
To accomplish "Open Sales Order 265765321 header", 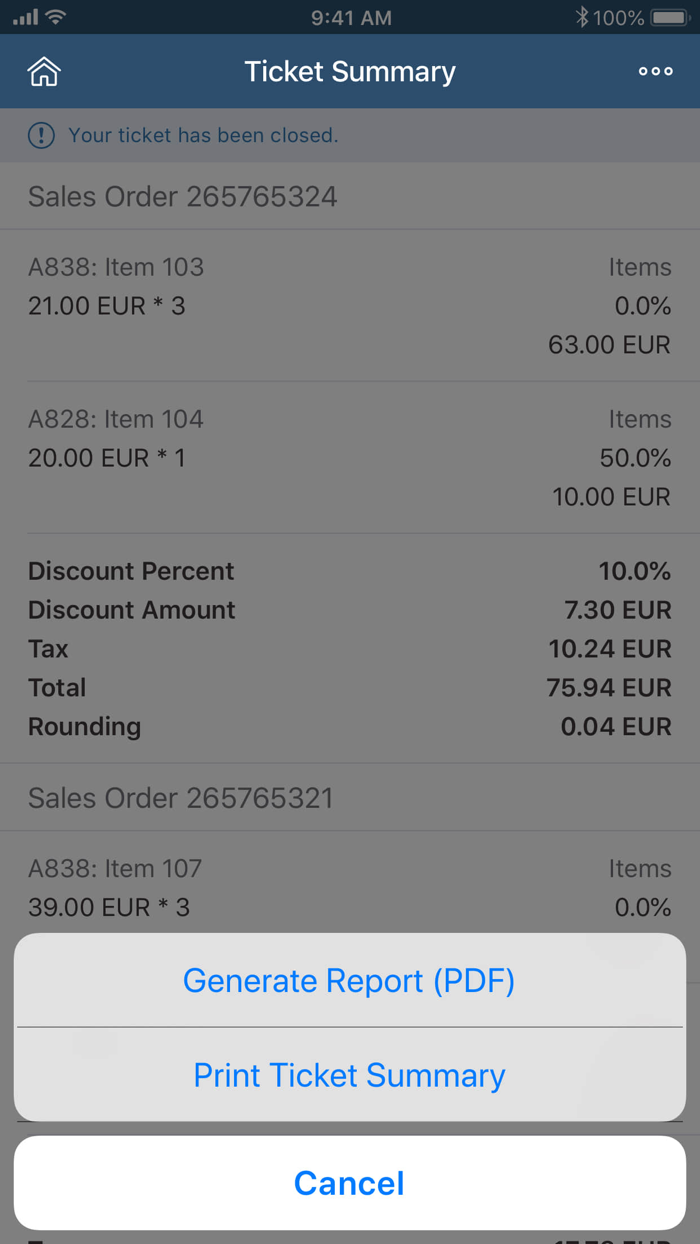I will [x=349, y=797].
